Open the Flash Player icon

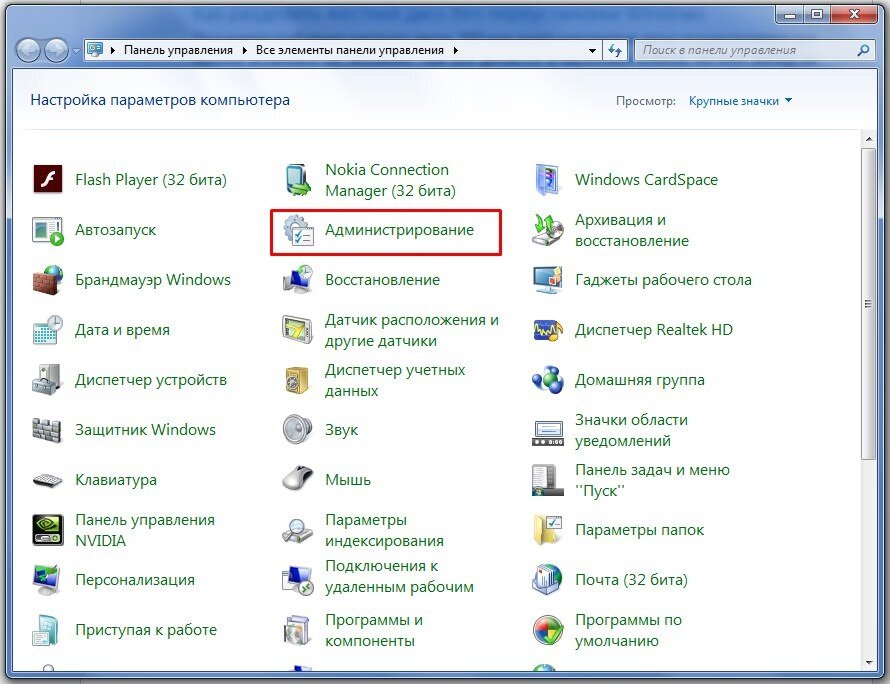click(48, 179)
